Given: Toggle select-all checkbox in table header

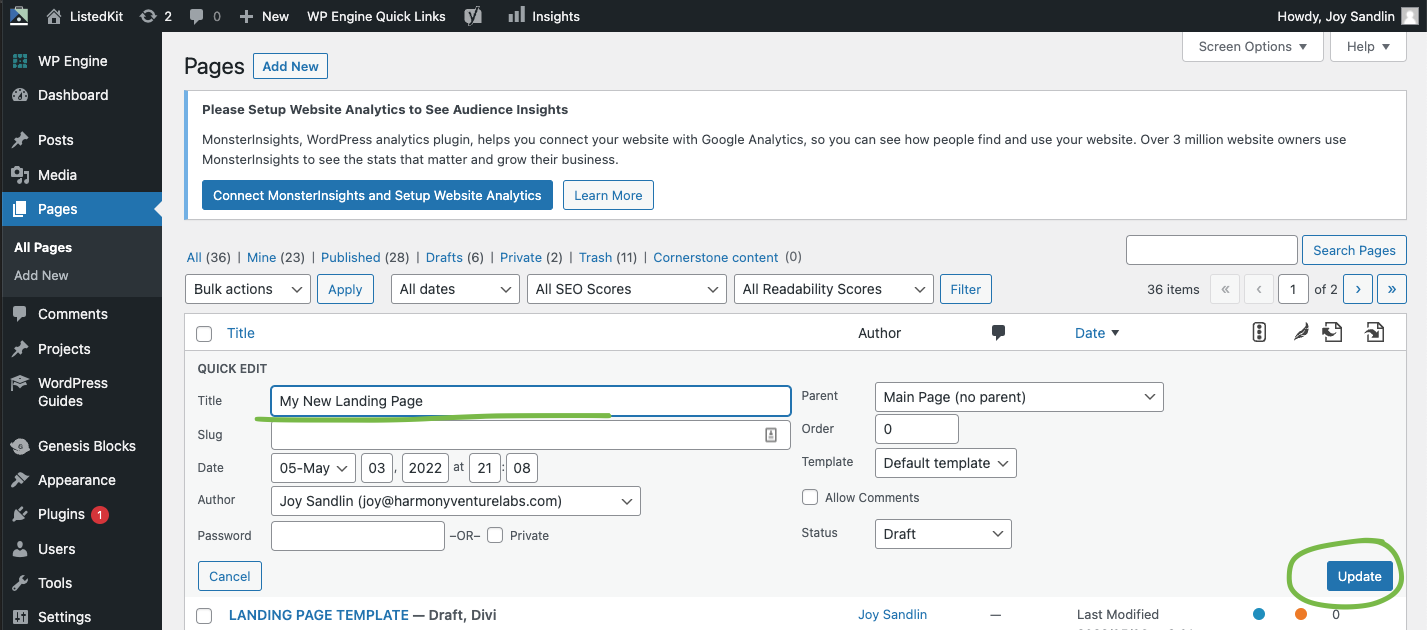Looking at the screenshot, I should [x=204, y=334].
